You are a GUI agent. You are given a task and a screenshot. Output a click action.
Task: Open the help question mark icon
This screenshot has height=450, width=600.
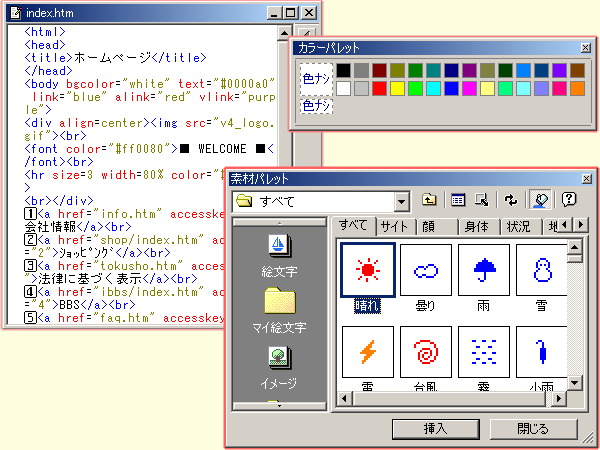(x=569, y=199)
